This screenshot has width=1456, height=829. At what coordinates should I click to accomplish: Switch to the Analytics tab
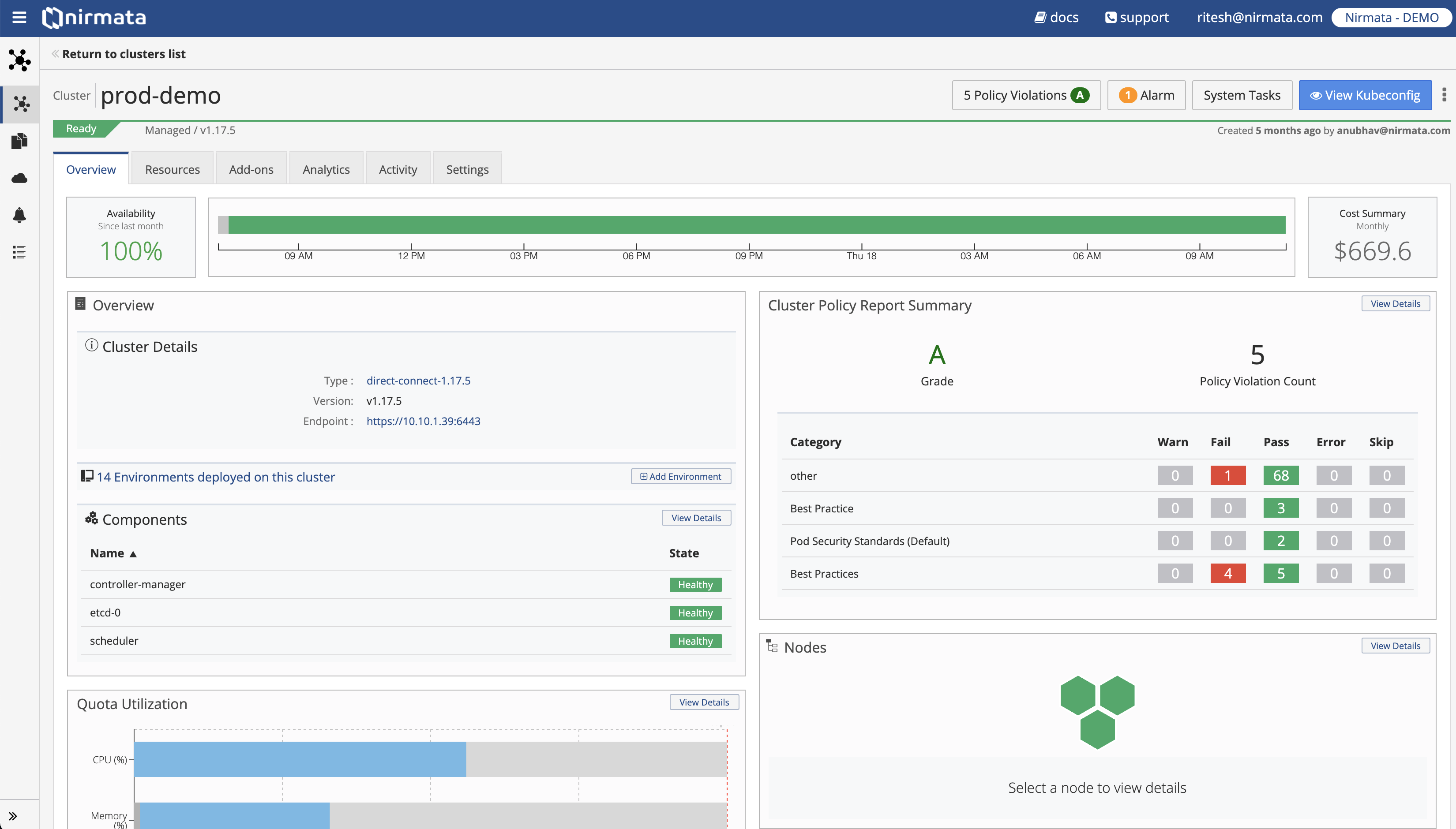[x=326, y=169]
